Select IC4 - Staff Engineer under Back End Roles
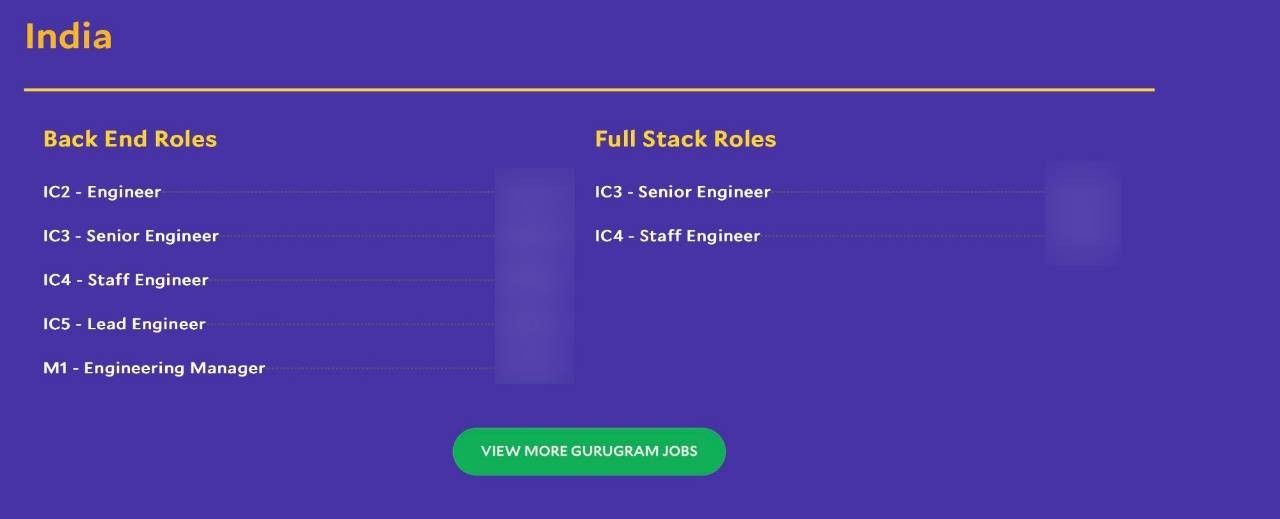This screenshot has width=1280, height=519. pyautogui.click(x=126, y=280)
